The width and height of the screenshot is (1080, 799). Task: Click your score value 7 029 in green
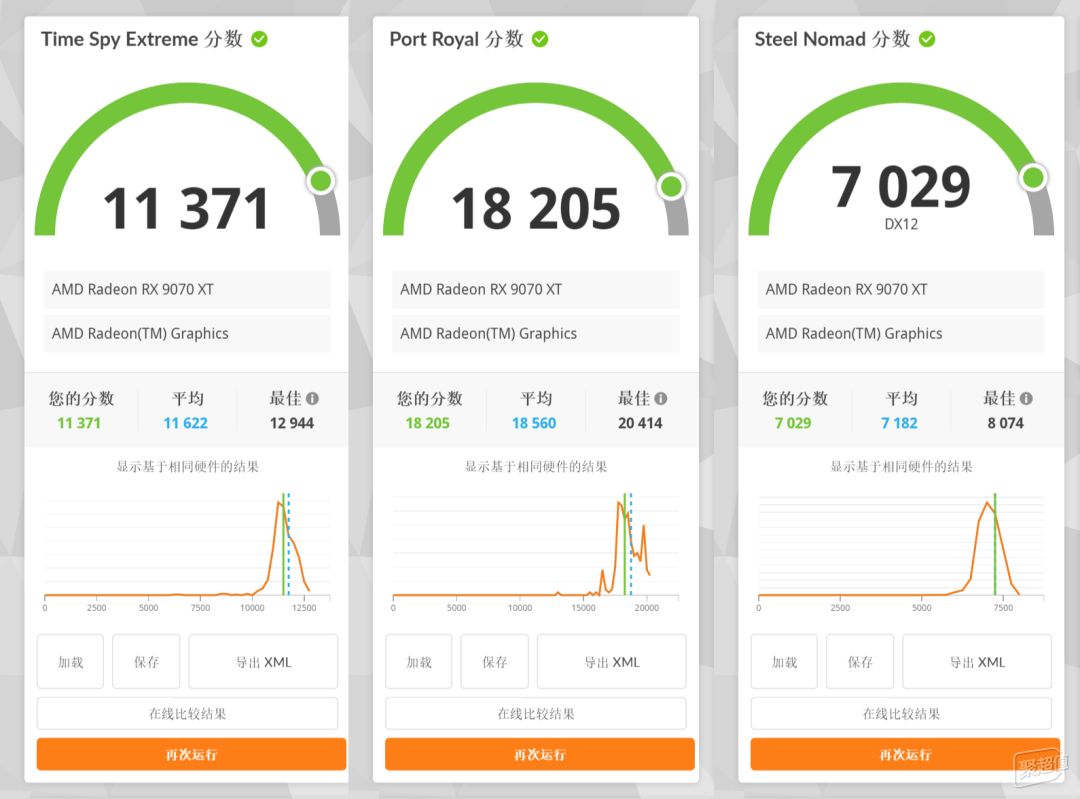point(793,423)
